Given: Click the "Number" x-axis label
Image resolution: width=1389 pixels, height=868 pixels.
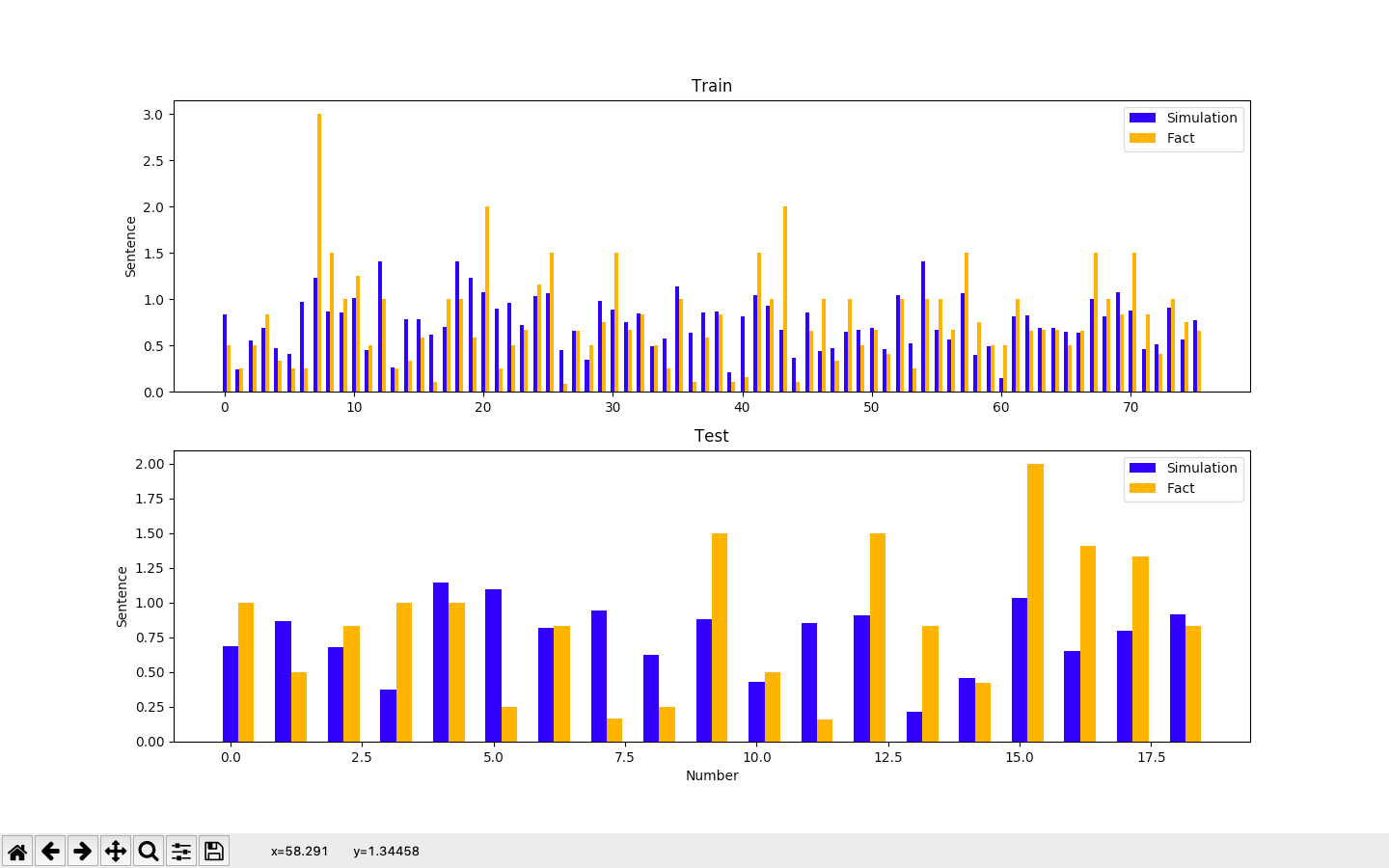Looking at the screenshot, I should pos(712,775).
